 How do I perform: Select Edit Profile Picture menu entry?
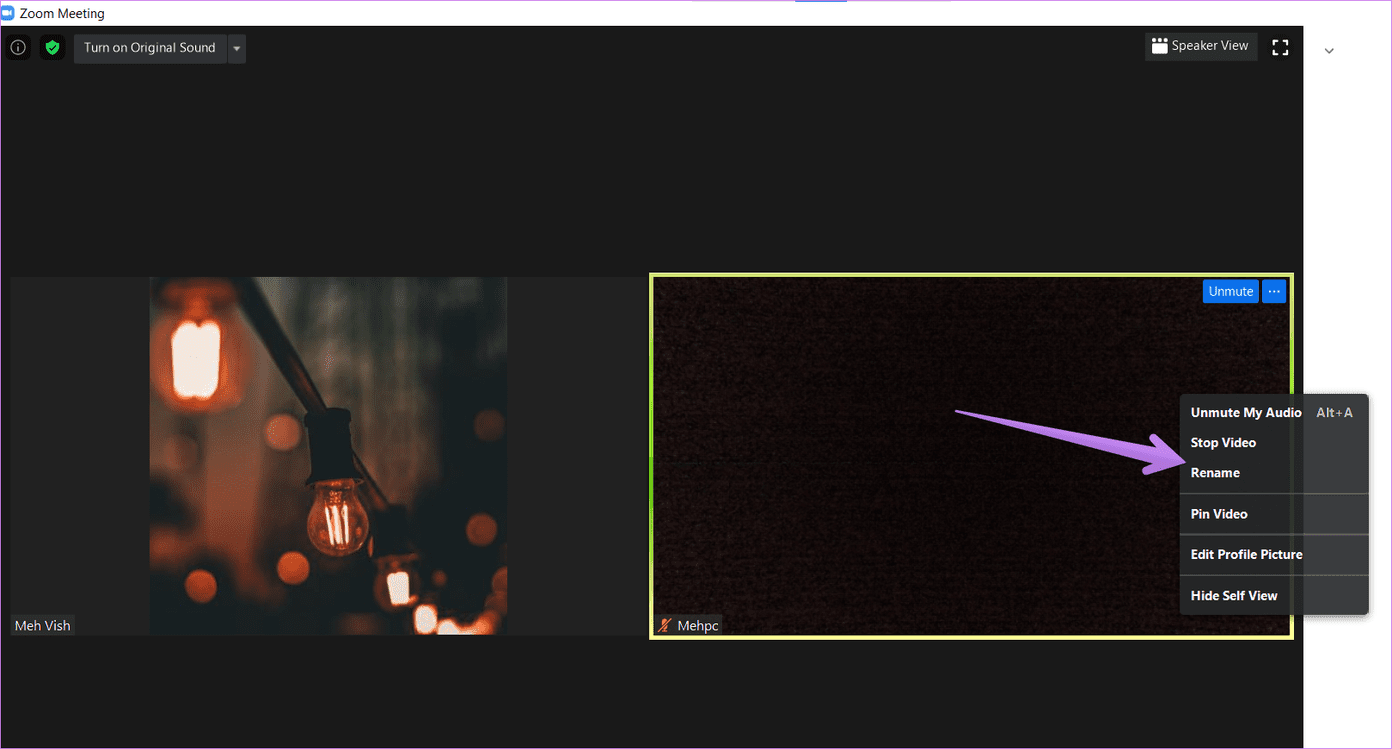1246,554
